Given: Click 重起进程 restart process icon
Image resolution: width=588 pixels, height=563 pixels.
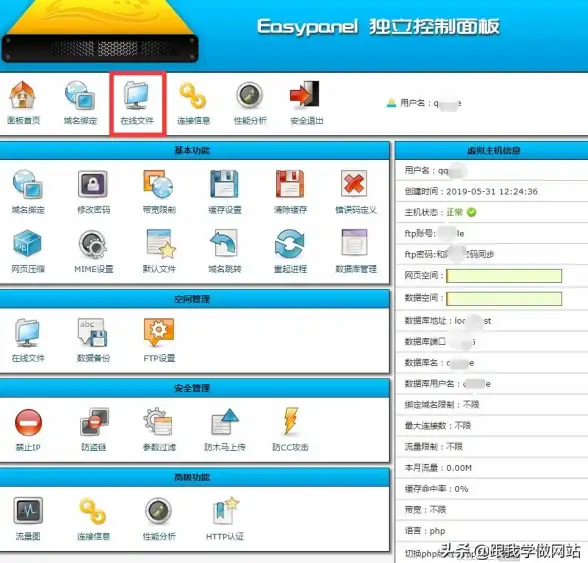Looking at the screenshot, I should pos(289,244).
